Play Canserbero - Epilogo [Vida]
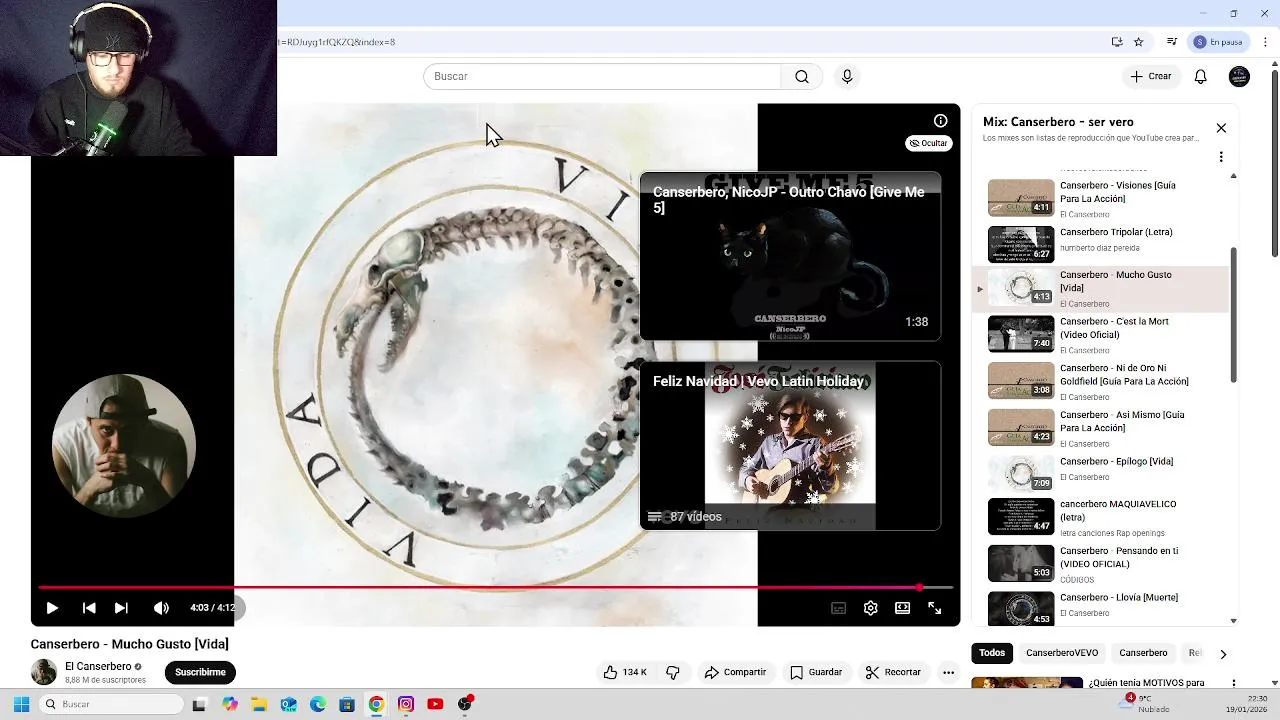The height and width of the screenshot is (720, 1280). coord(1101,473)
